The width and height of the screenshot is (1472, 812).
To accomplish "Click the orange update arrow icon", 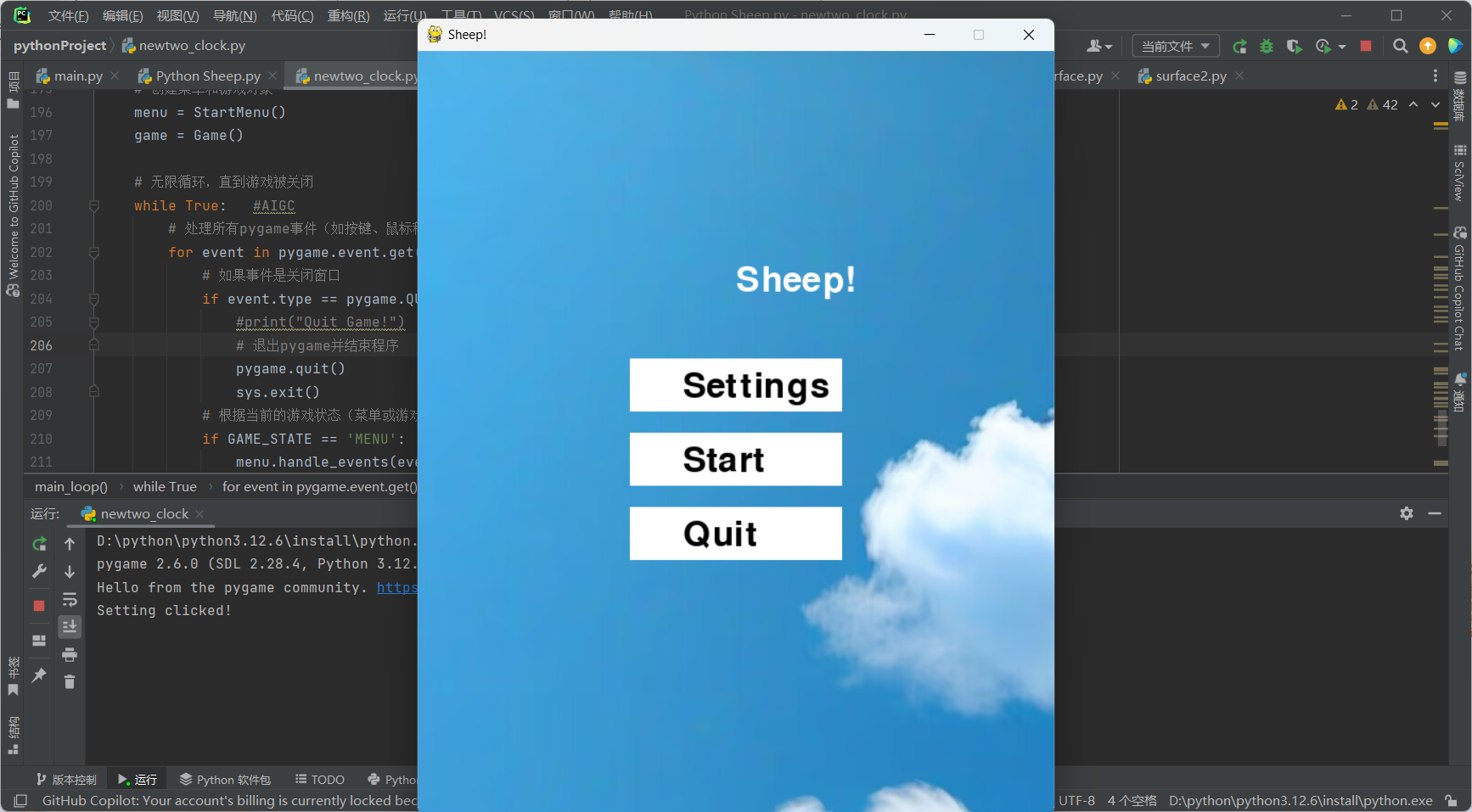I will click(1428, 46).
